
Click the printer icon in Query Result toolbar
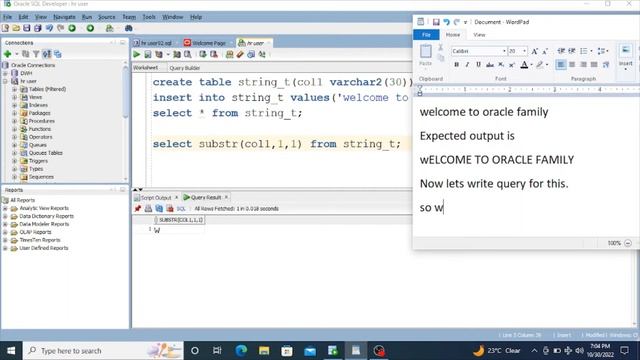point(148,209)
